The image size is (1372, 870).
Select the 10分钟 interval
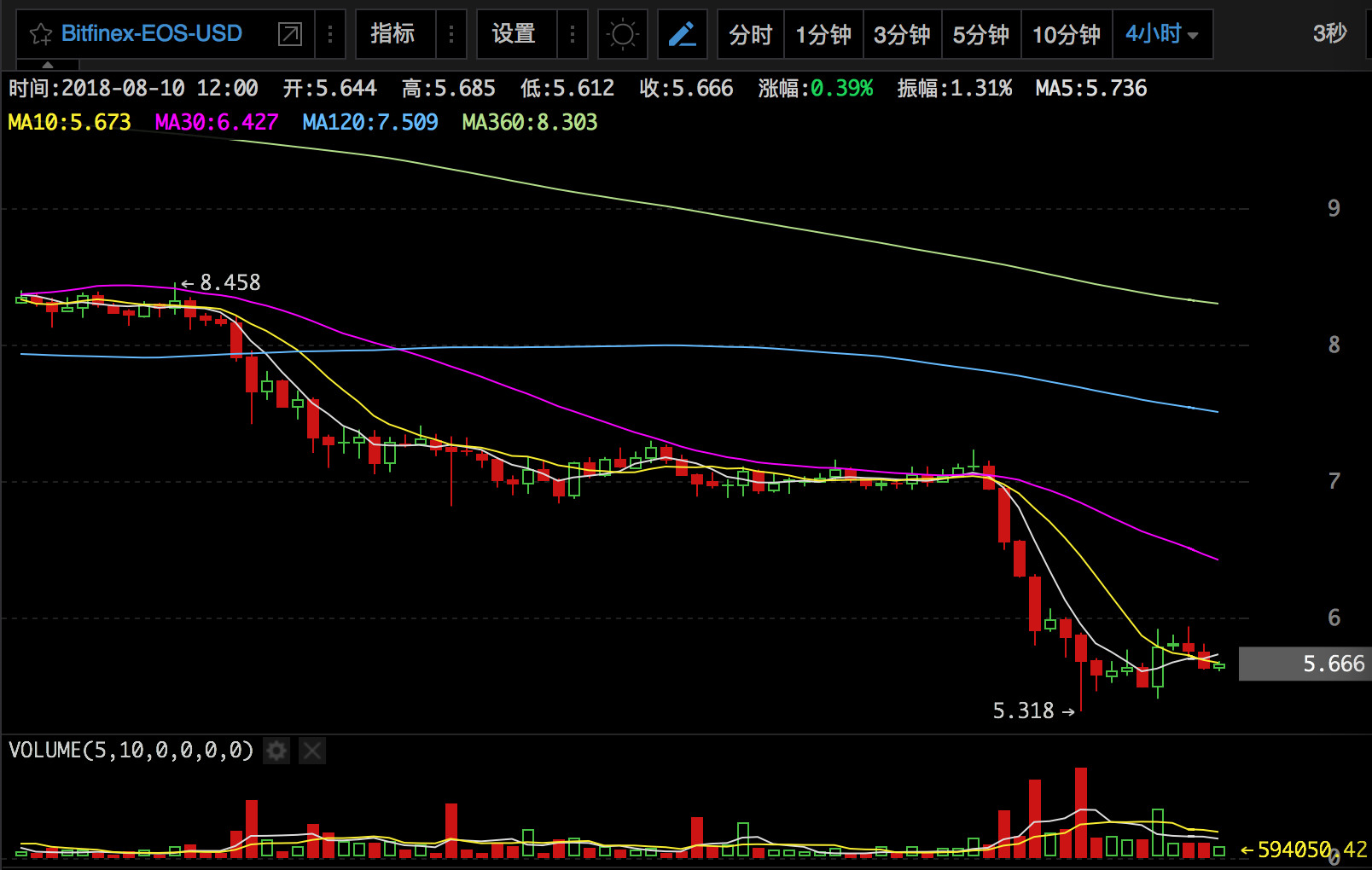coord(1067,34)
